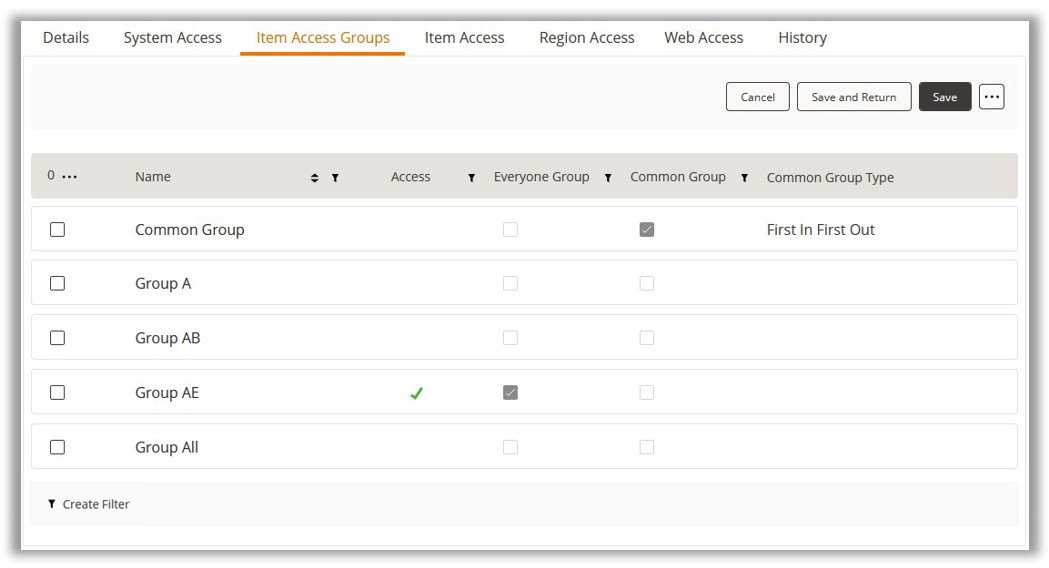
Task: Open the Region Access tab
Action: tap(586, 38)
